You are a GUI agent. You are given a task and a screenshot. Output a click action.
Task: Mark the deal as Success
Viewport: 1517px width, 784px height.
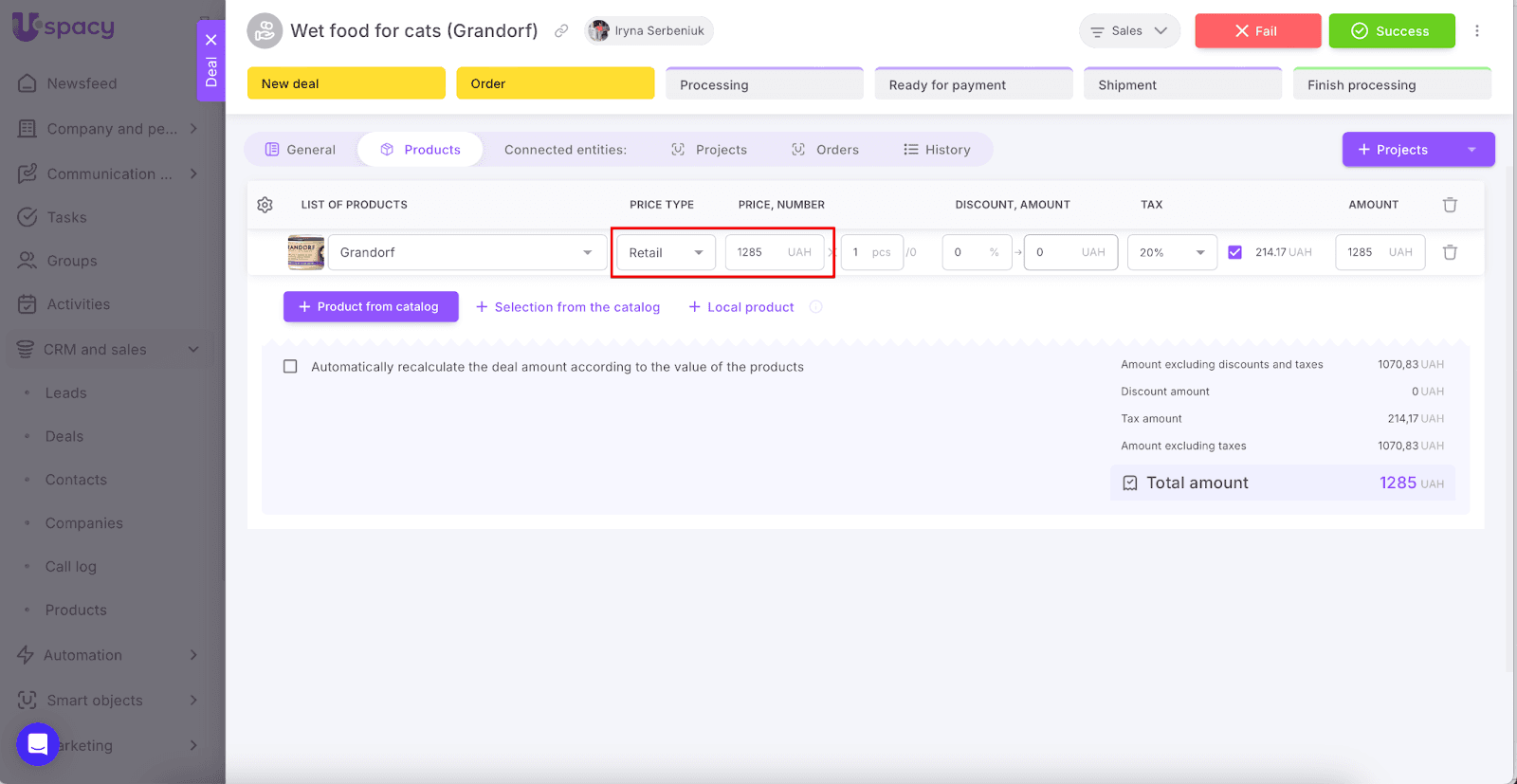click(x=1391, y=31)
